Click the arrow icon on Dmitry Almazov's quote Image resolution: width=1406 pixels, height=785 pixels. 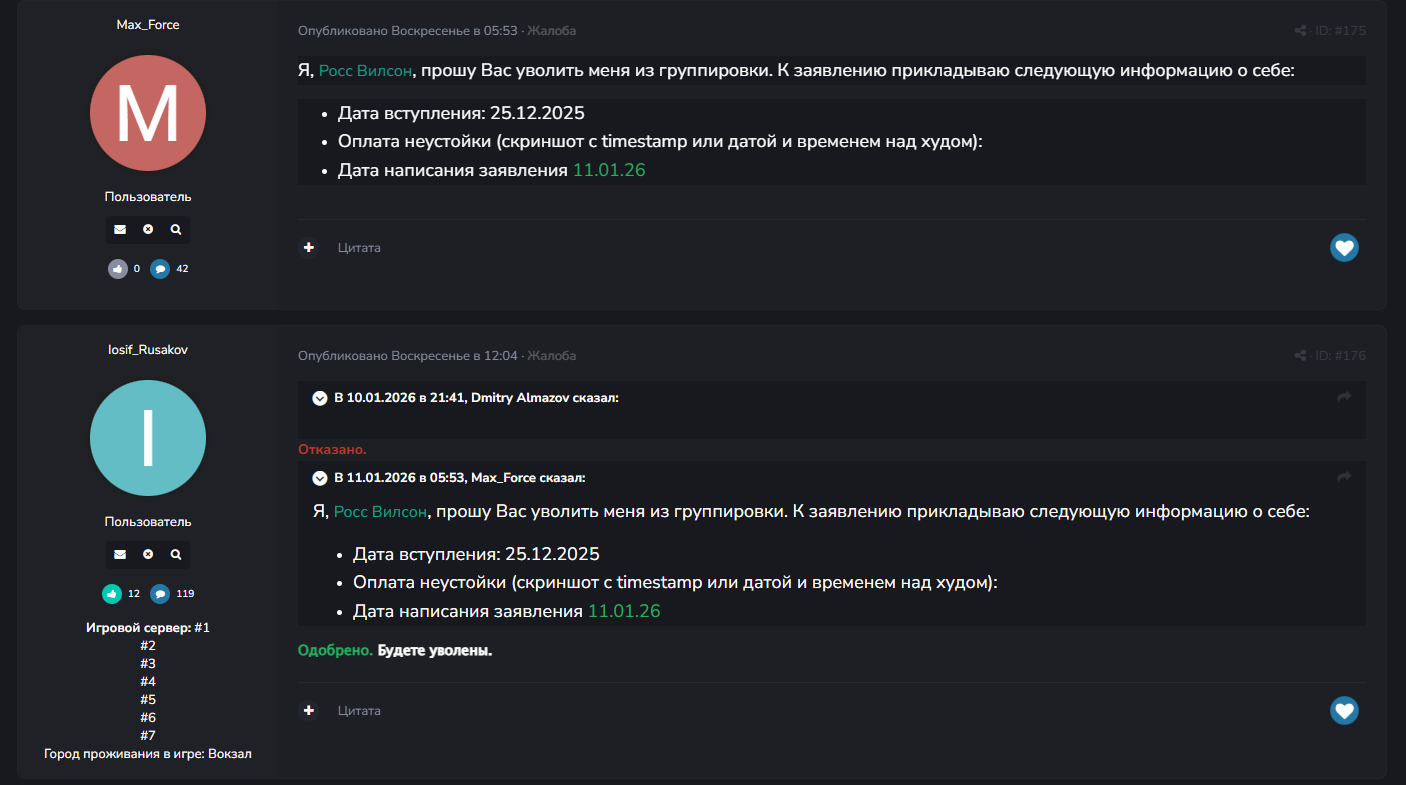[x=1344, y=398]
